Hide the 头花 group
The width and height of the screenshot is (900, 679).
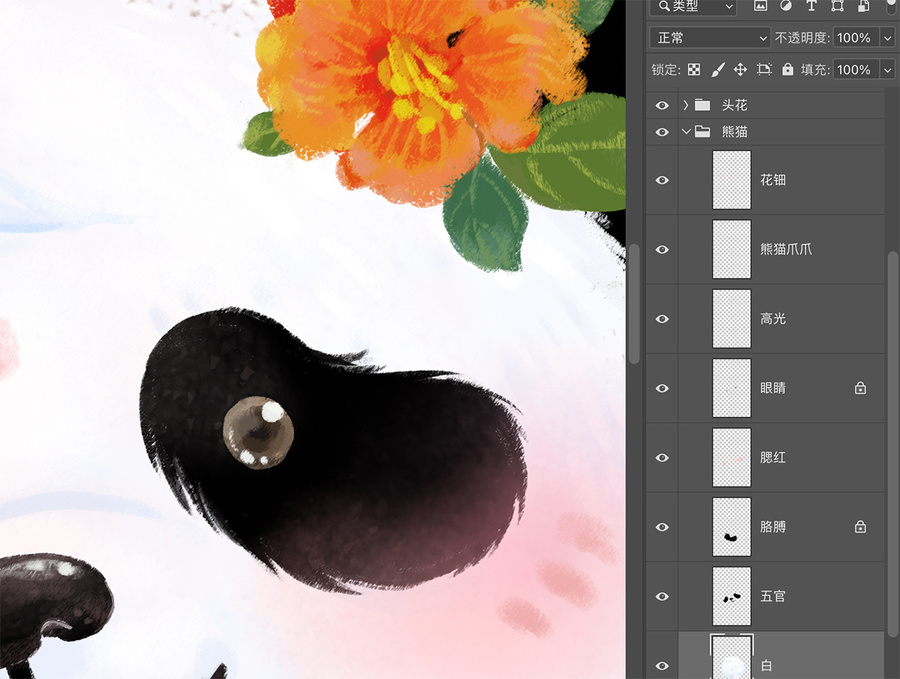662,106
